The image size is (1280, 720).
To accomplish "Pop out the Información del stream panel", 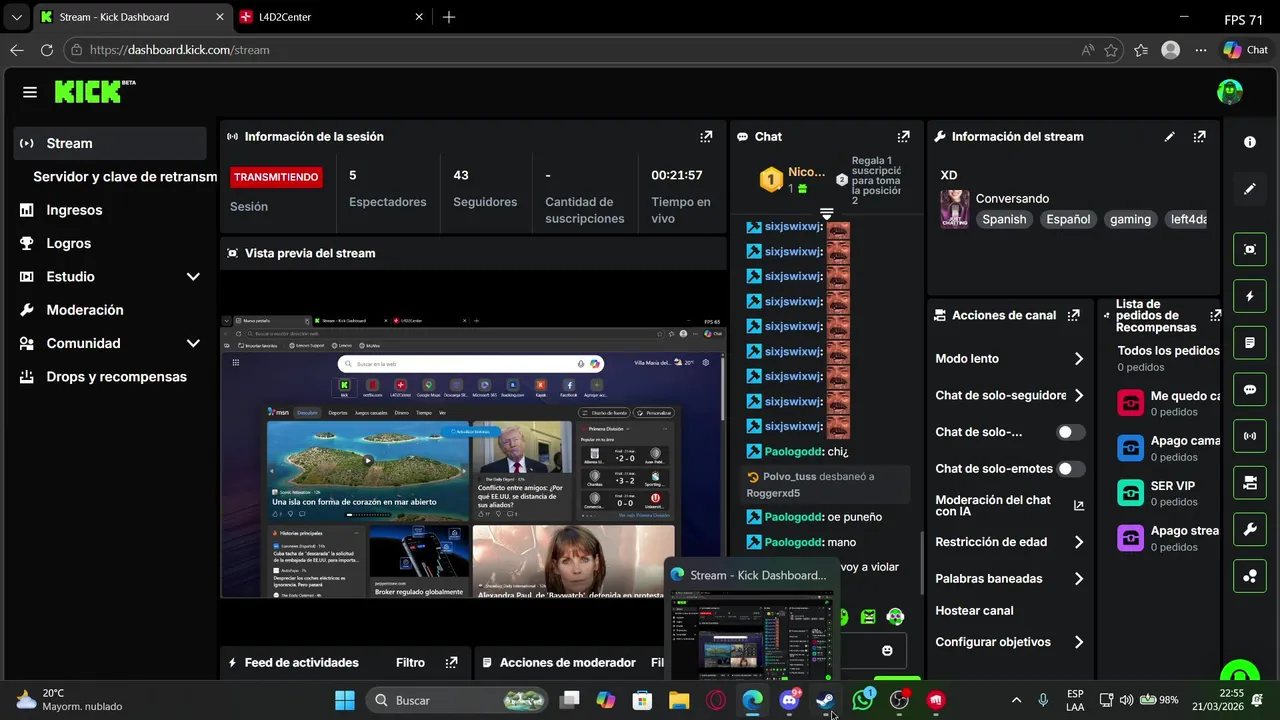I will 1200,137.
